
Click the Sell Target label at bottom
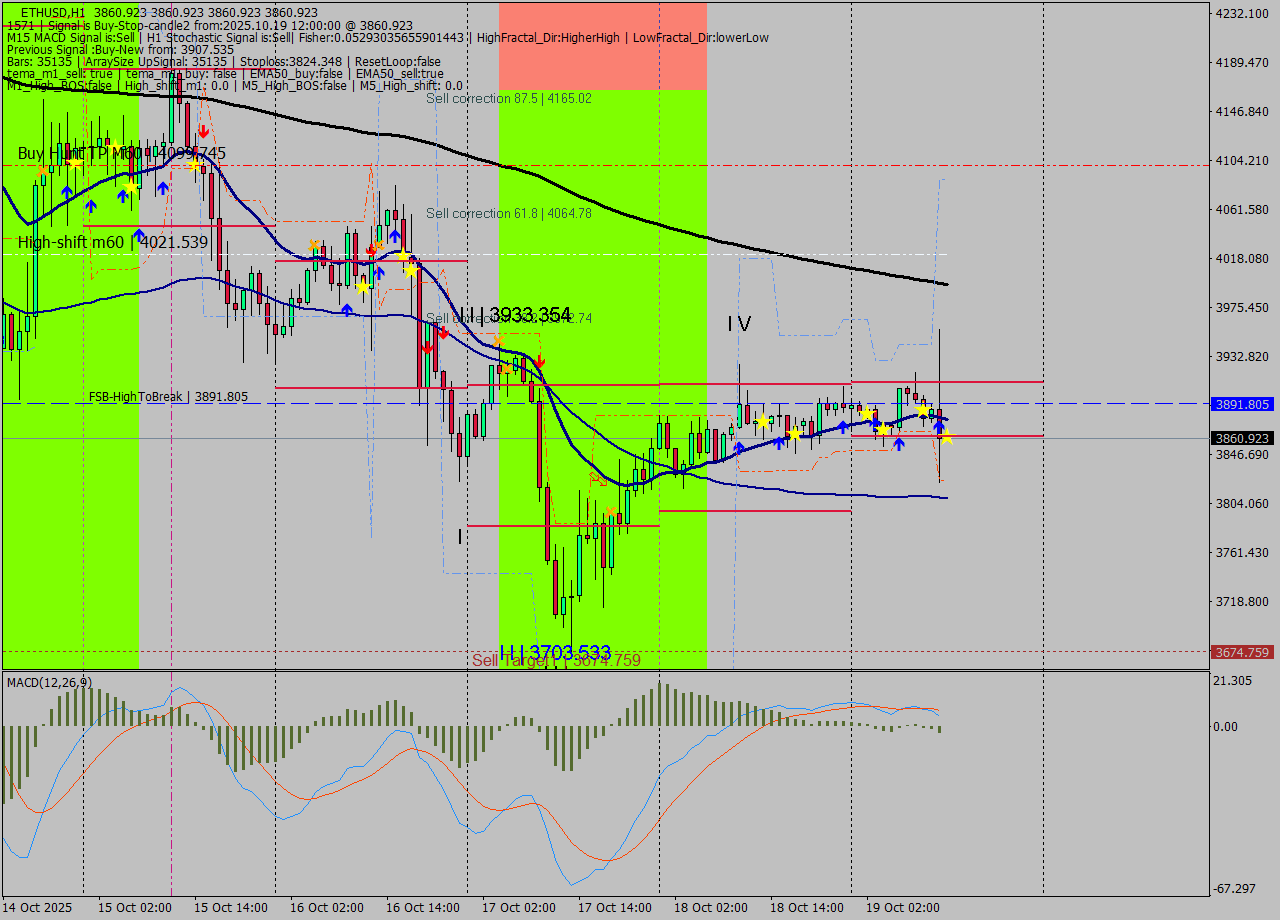510,660
